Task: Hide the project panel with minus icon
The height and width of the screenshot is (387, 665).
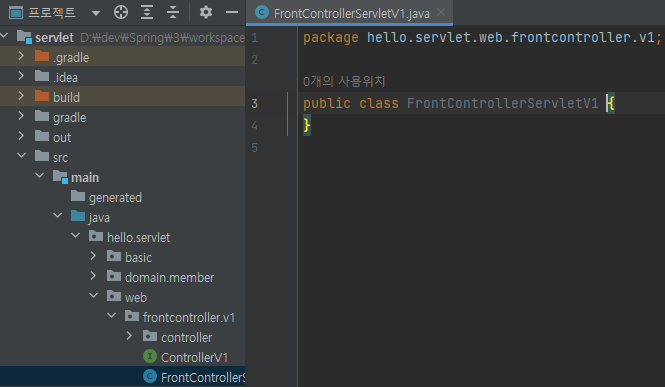Action: tap(232, 12)
